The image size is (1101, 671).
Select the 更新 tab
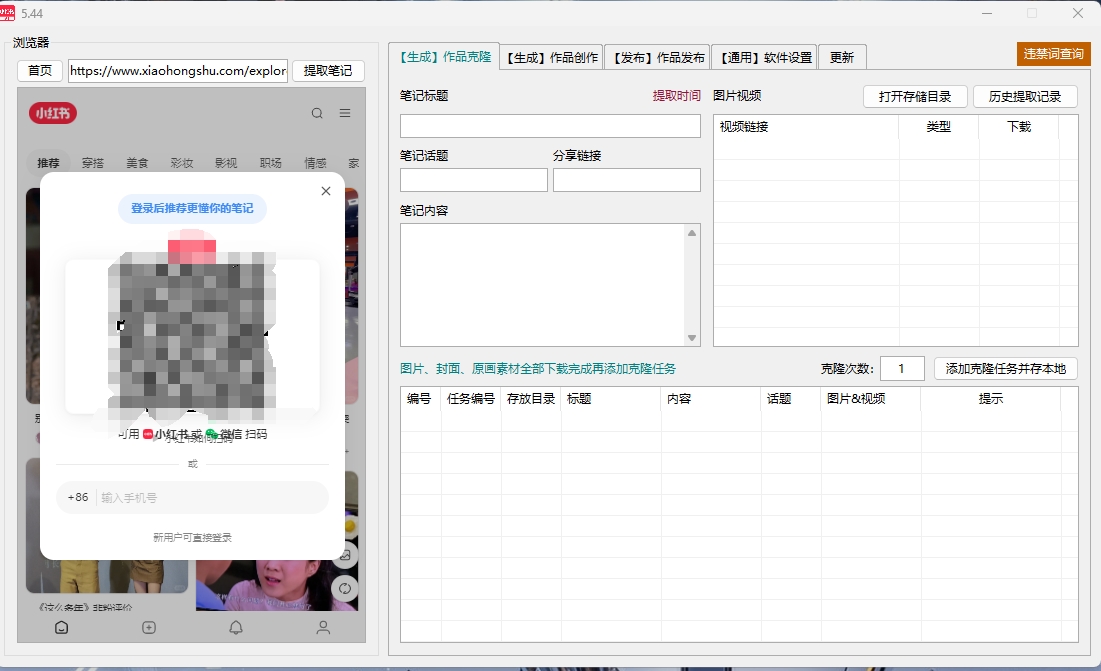(x=842, y=58)
